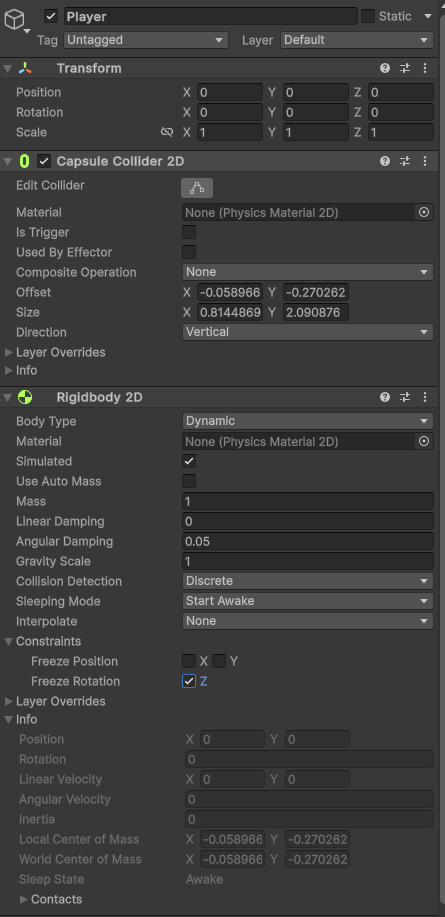Open Rigidbody 2D more options menu

coord(425,397)
